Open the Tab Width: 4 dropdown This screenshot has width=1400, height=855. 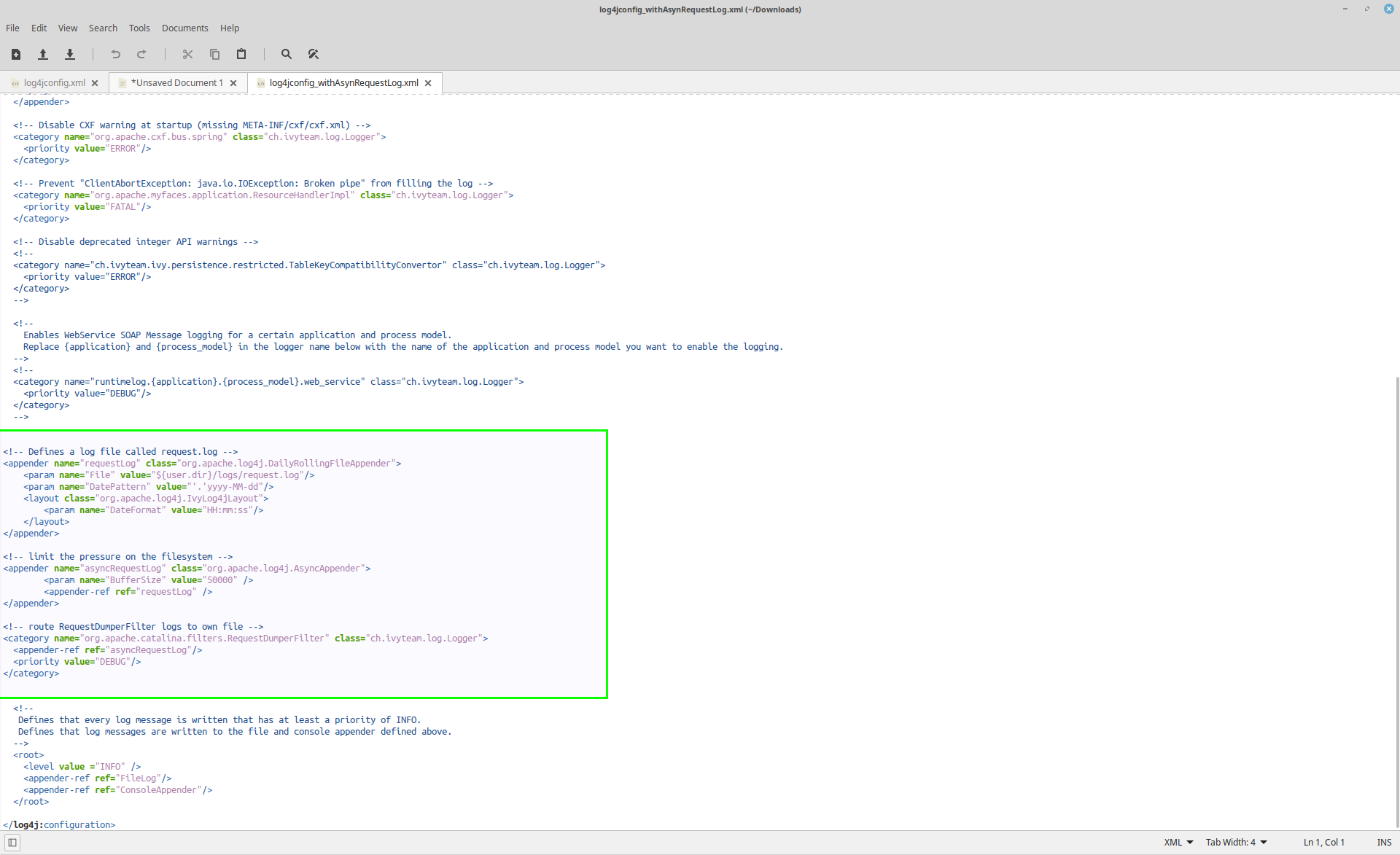[1236, 843]
